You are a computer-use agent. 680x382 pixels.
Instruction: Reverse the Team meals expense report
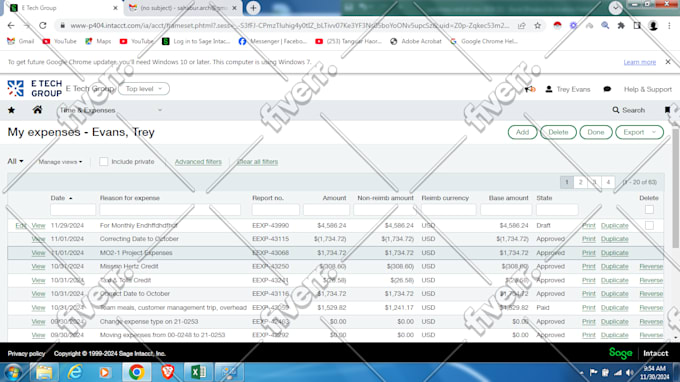coord(651,307)
